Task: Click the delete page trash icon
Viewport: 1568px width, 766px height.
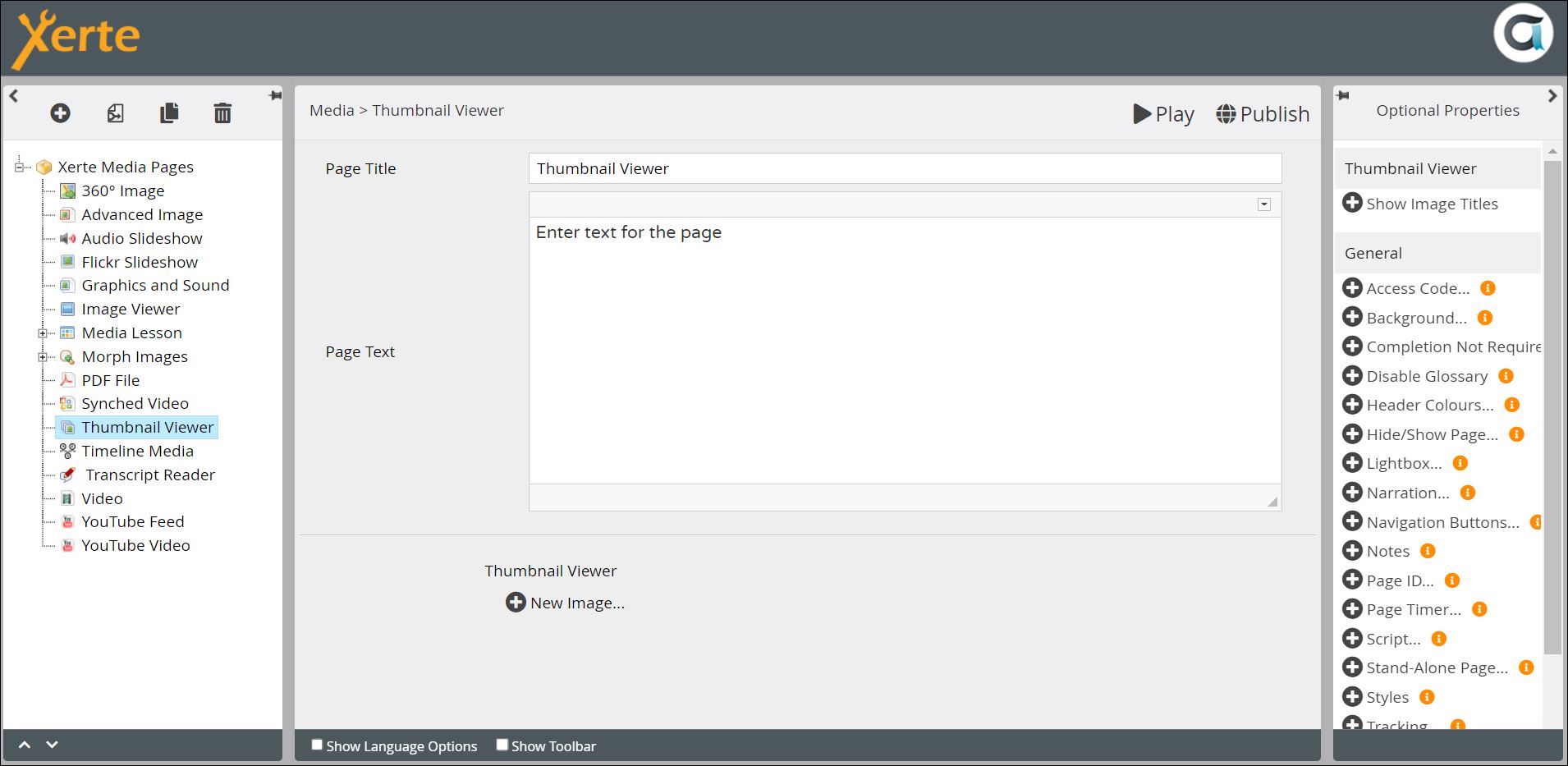Action: (222, 113)
